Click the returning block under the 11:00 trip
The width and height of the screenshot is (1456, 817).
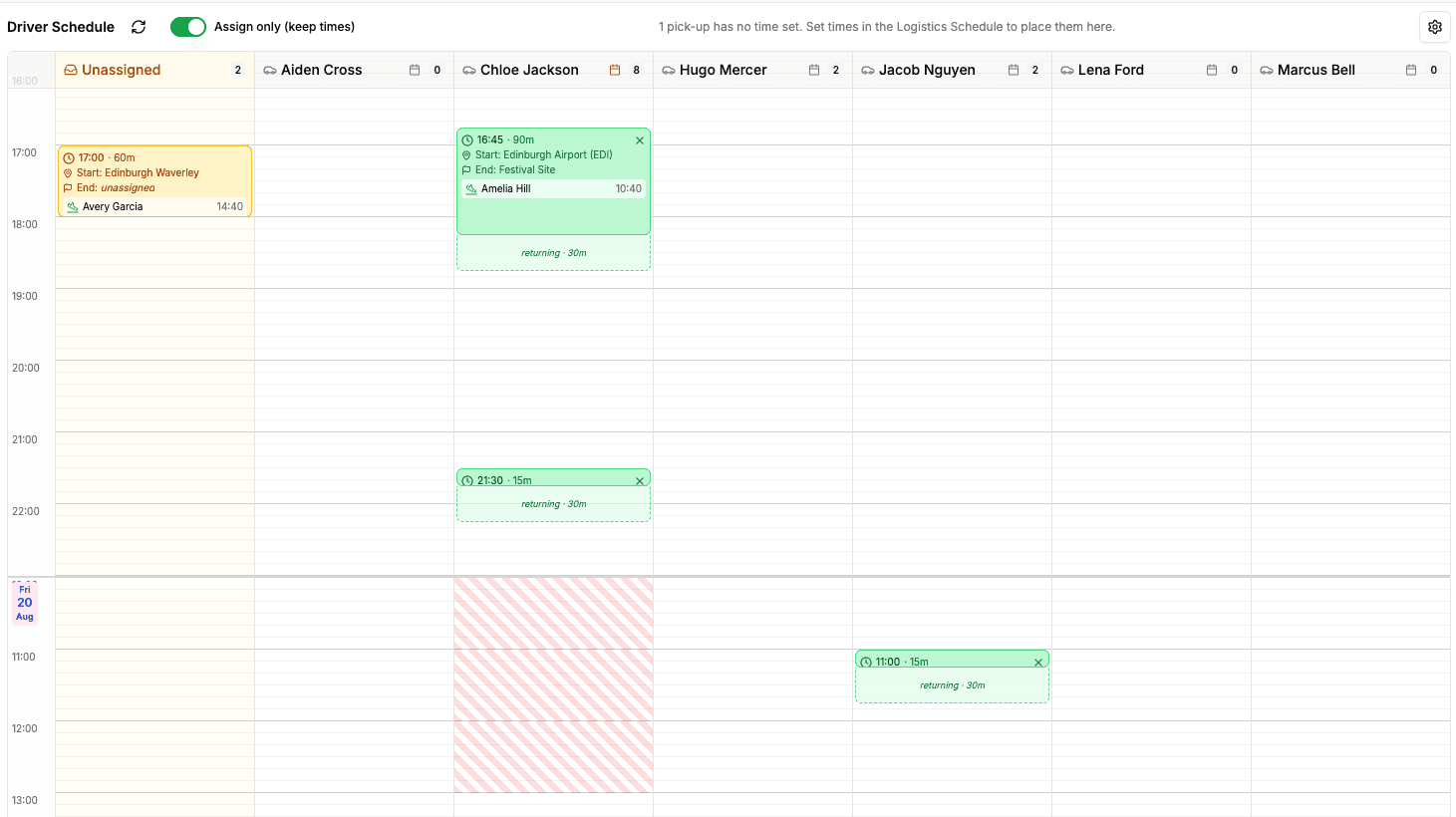coord(952,685)
